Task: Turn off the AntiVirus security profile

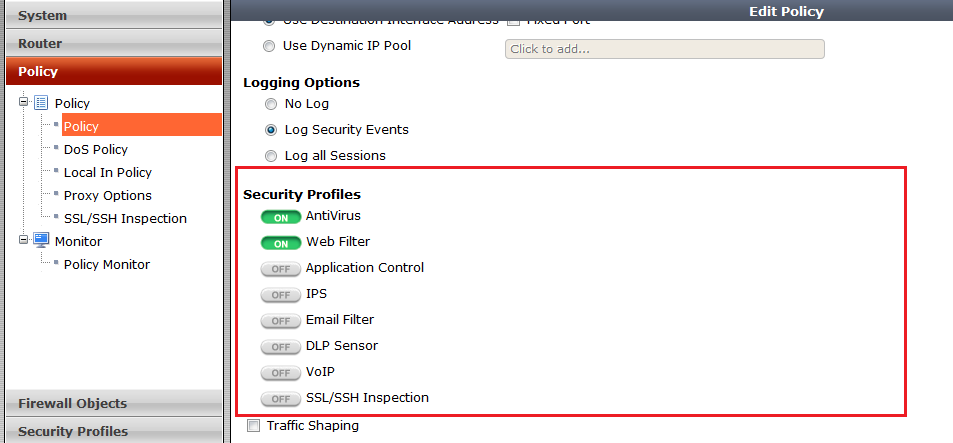Action: (x=281, y=216)
